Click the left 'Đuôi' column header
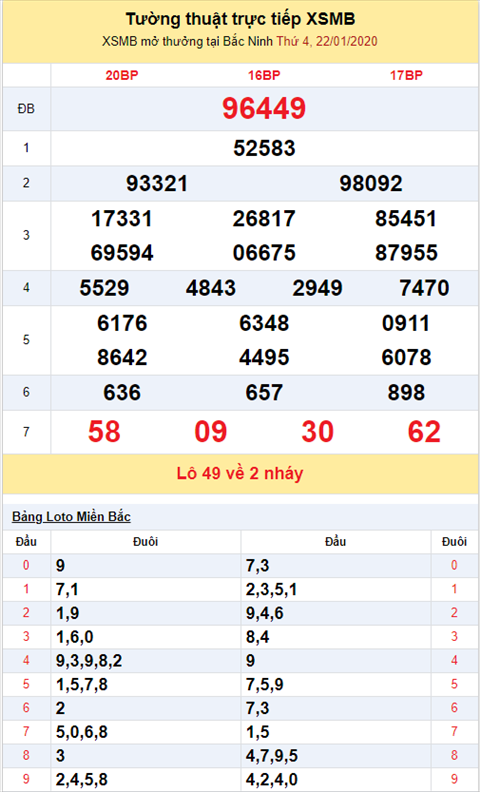 click(x=146, y=542)
